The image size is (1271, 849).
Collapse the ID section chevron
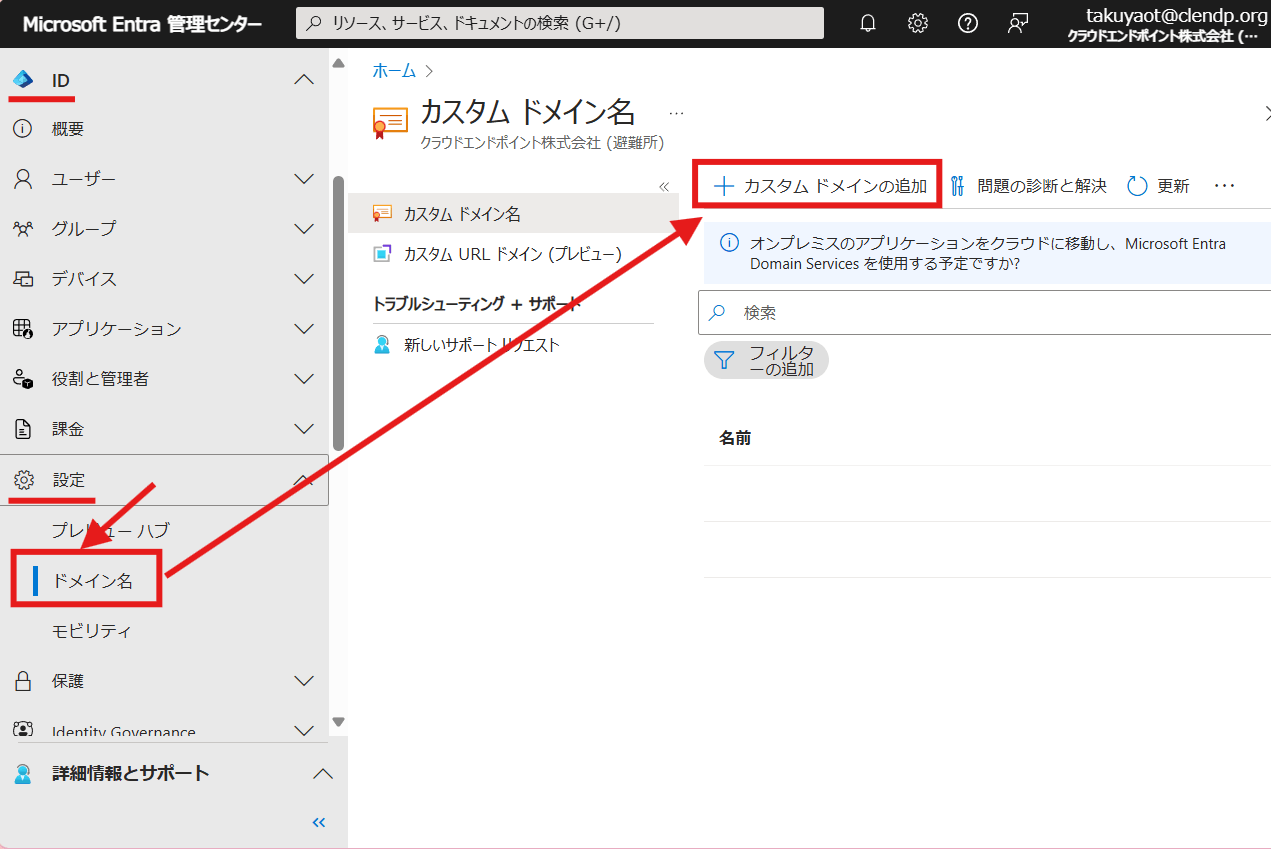[304, 80]
